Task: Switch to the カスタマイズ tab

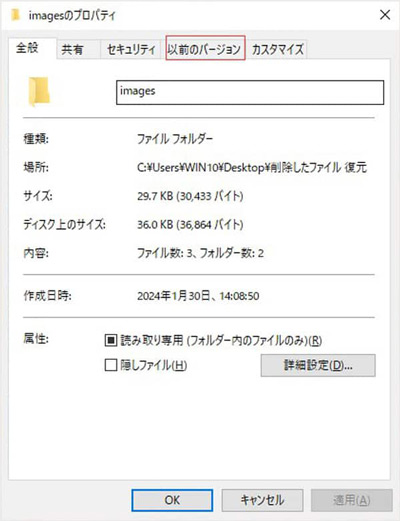Action: click(x=277, y=50)
